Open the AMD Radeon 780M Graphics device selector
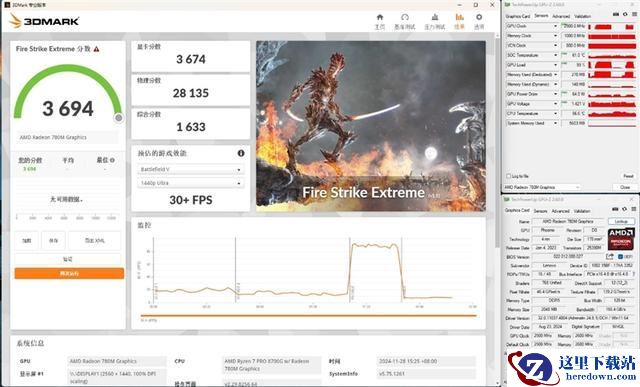This screenshot has width=640, height=387. (542, 187)
